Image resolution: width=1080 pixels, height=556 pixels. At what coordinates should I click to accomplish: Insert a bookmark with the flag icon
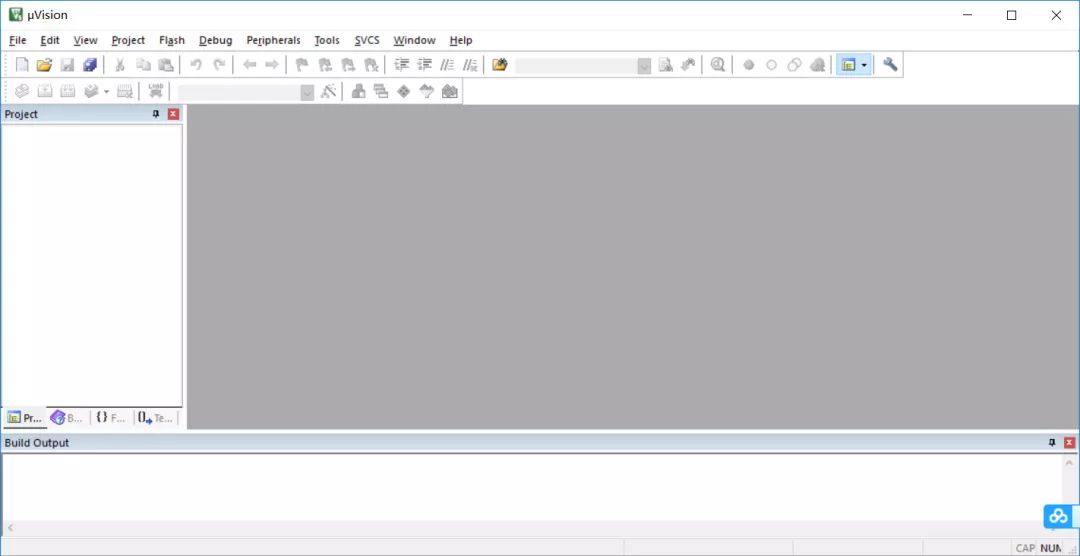pos(302,65)
